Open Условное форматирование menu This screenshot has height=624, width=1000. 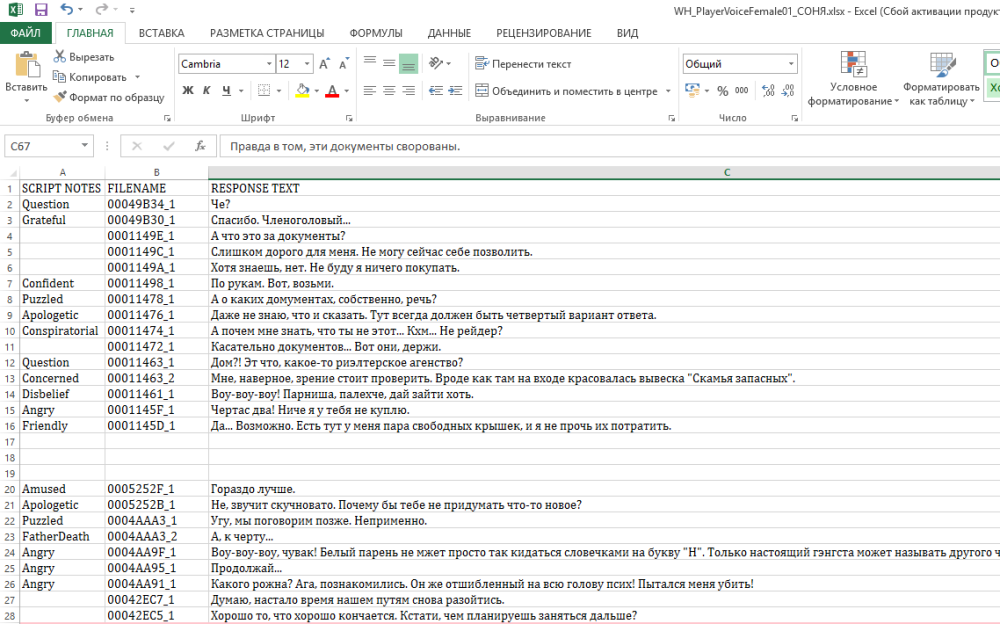[x=853, y=79]
